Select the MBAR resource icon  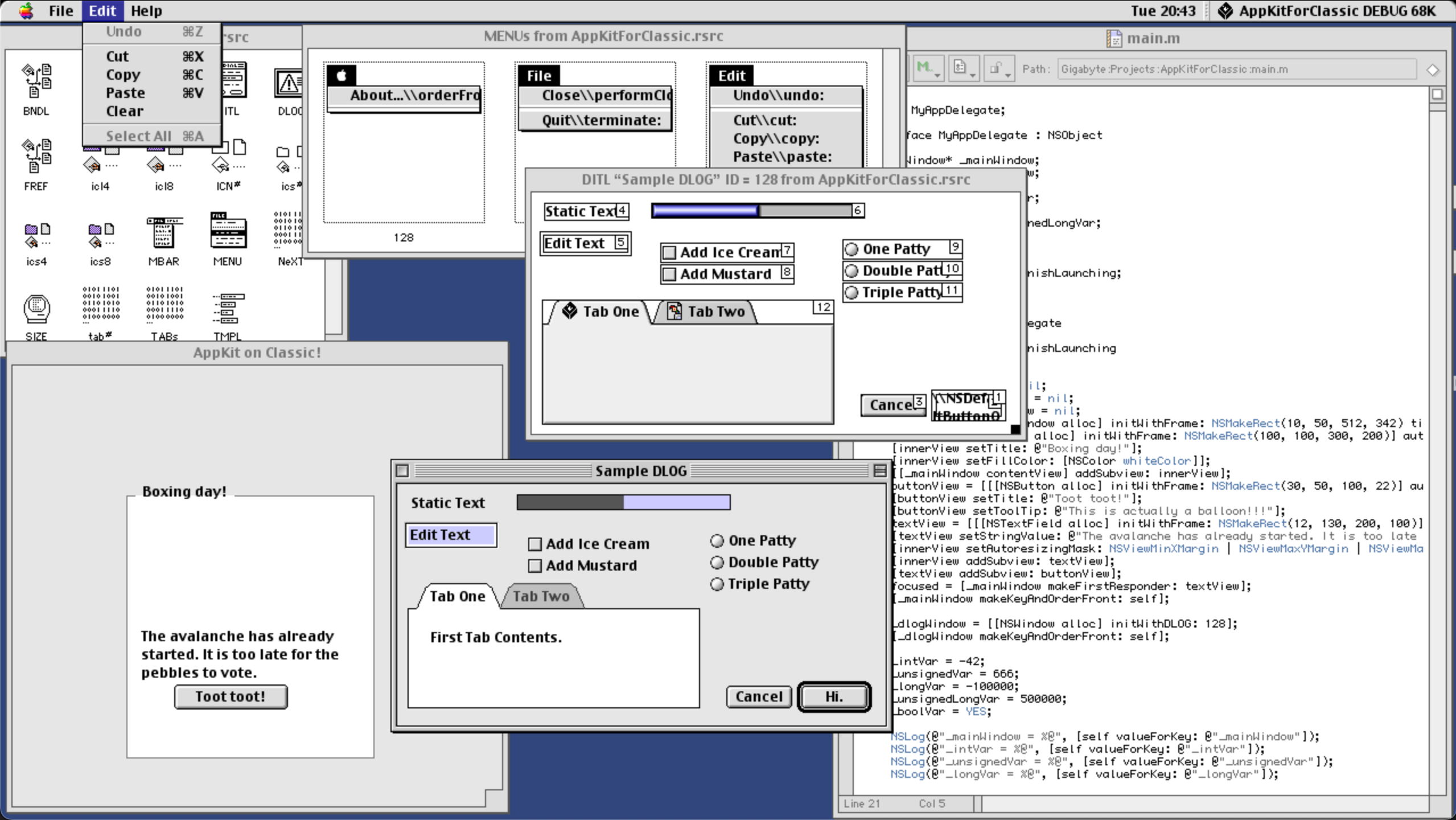pos(164,232)
